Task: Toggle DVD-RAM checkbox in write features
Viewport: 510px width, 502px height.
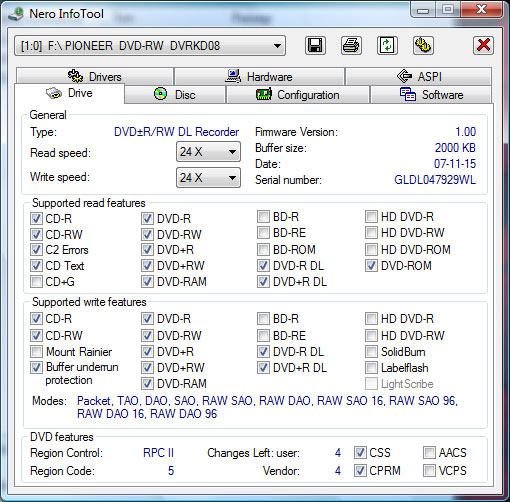Action: [147, 384]
